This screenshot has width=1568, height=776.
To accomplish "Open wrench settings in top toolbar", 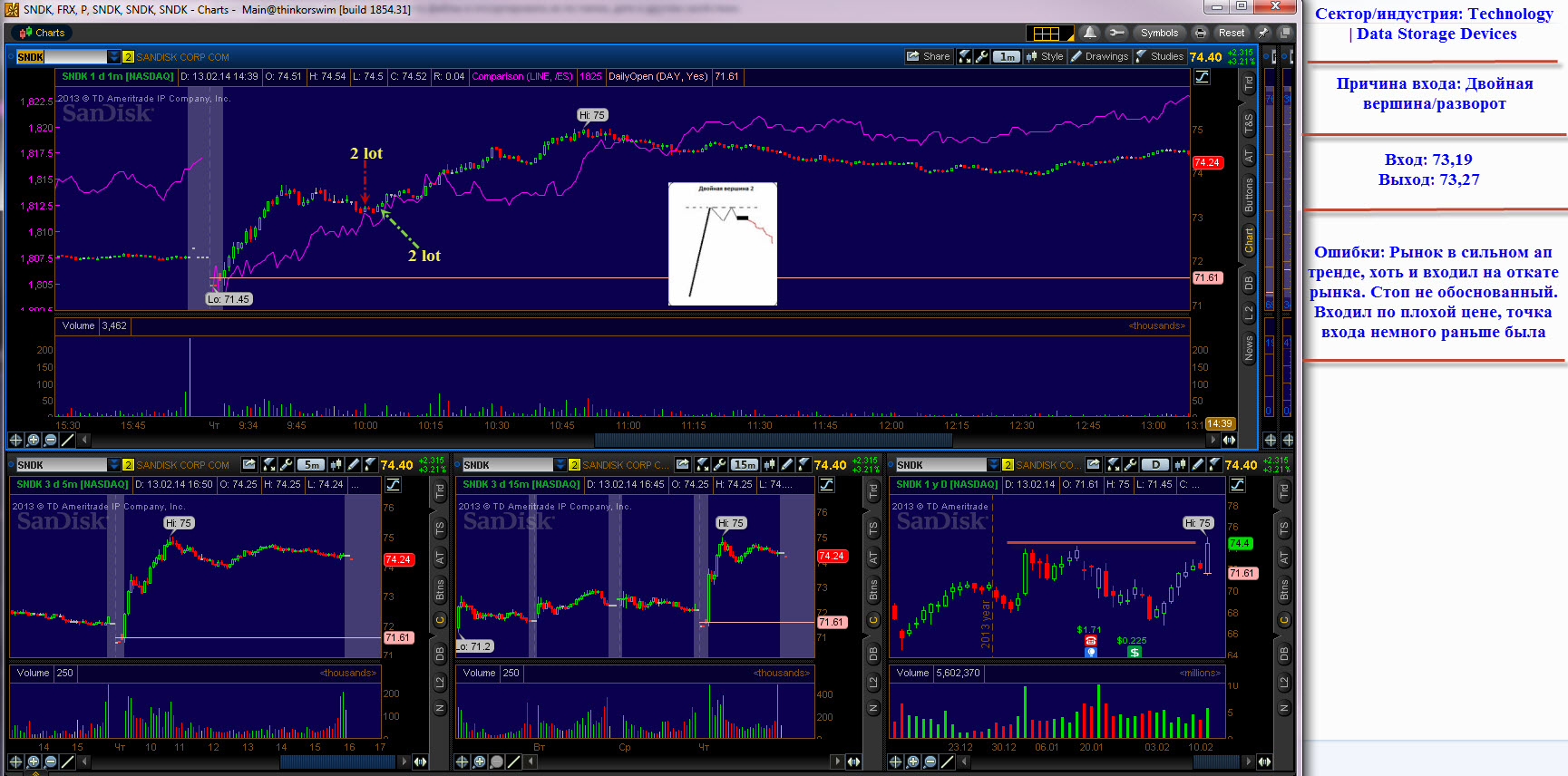I will [1116, 33].
